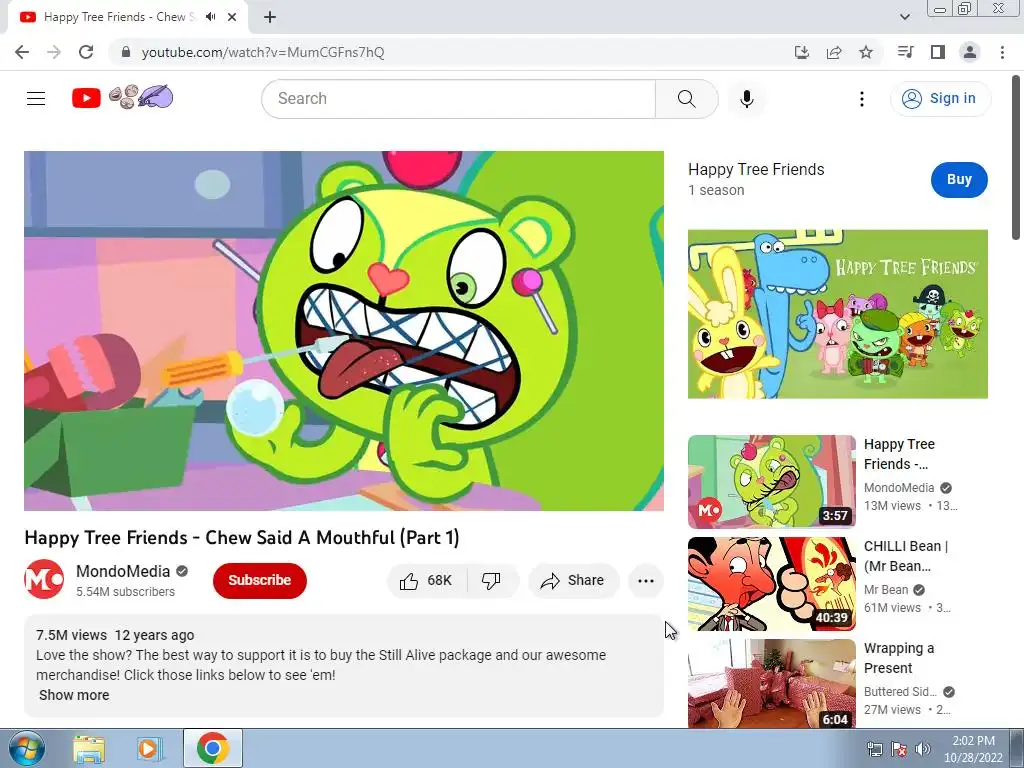Sign in to YouTube
Viewport: 1024px width, 768px height.
941,99
